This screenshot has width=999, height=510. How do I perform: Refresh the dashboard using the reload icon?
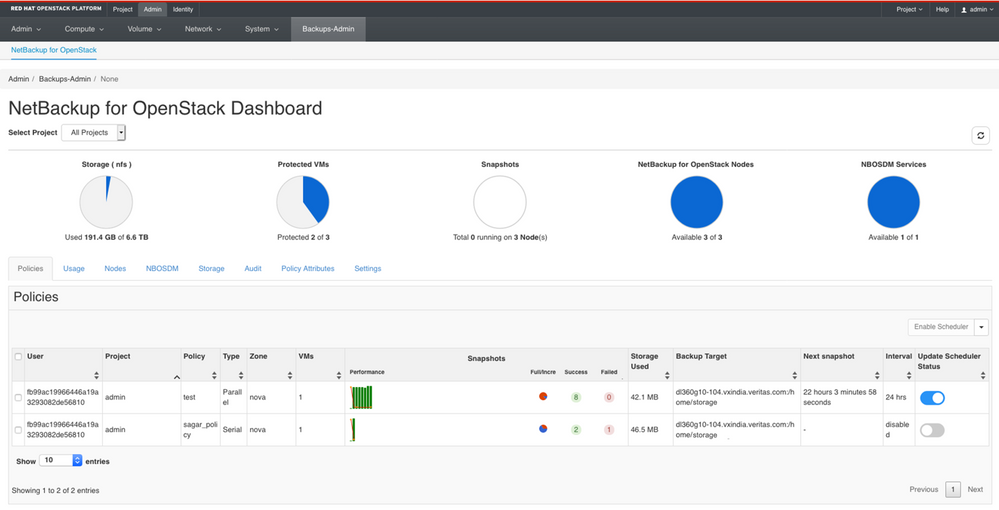click(x=981, y=135)
